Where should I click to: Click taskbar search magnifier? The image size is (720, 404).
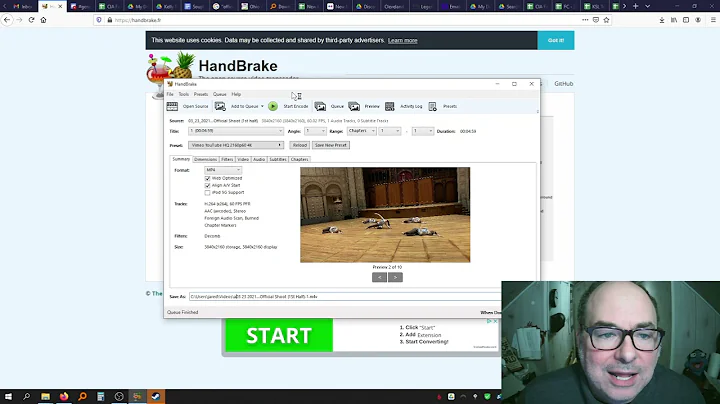(27, 396)
